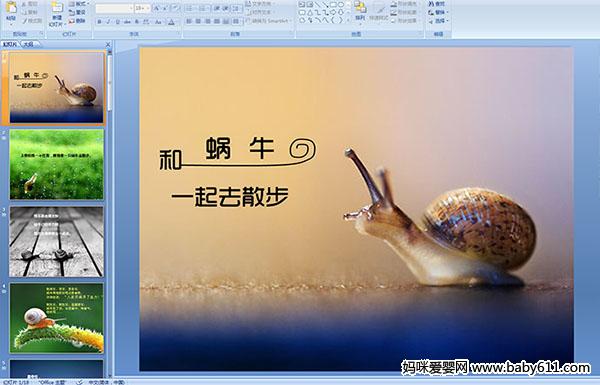Open the Arrange dropdown
The image size is (600, 385).
[x=360, y=10]
